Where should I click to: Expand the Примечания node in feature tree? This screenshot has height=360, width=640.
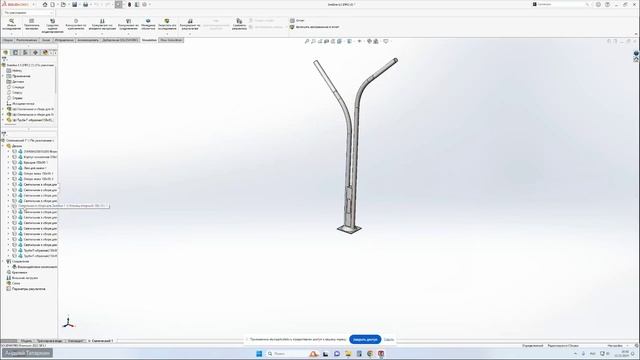[3, 76]
